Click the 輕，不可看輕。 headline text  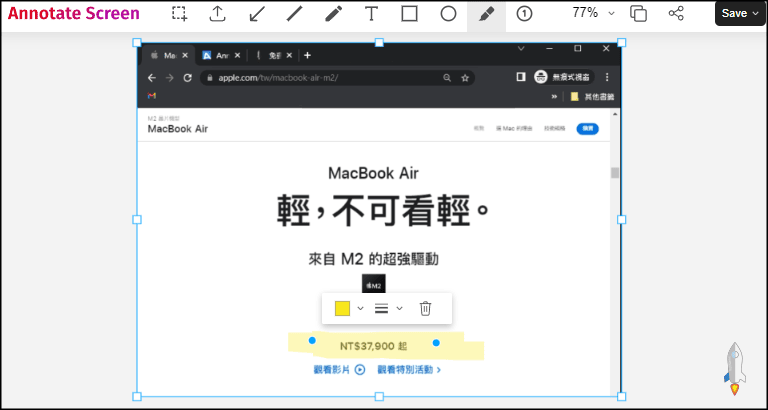383,211
